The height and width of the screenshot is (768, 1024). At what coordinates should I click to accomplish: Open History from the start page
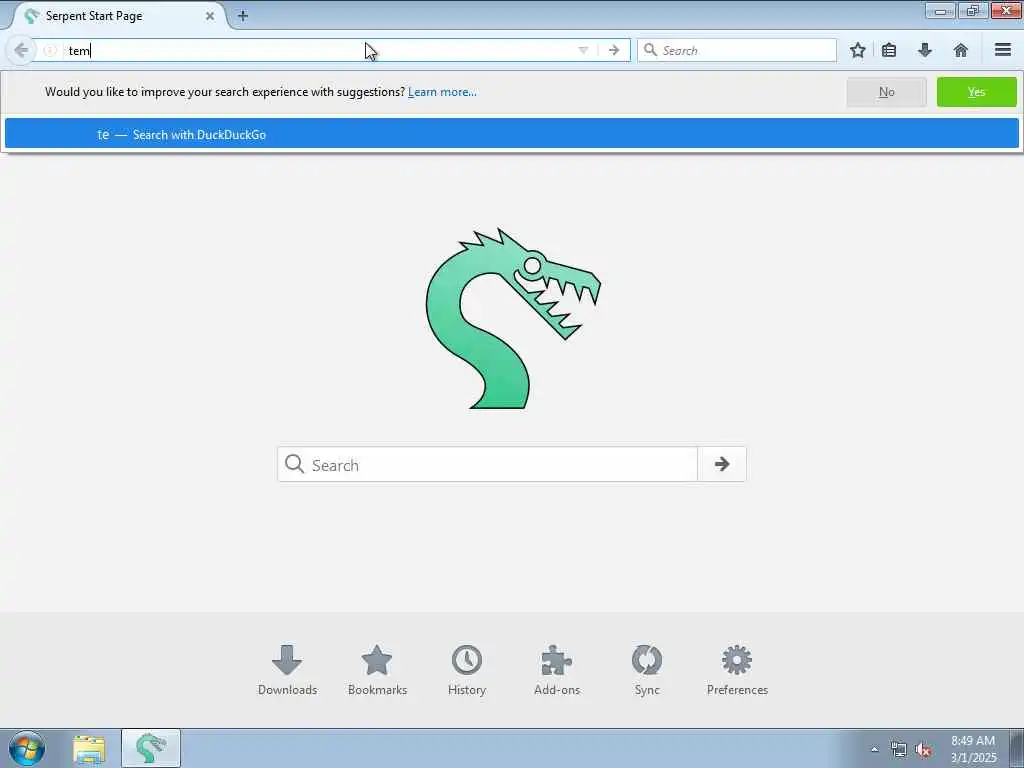click(x=467, y=670)
